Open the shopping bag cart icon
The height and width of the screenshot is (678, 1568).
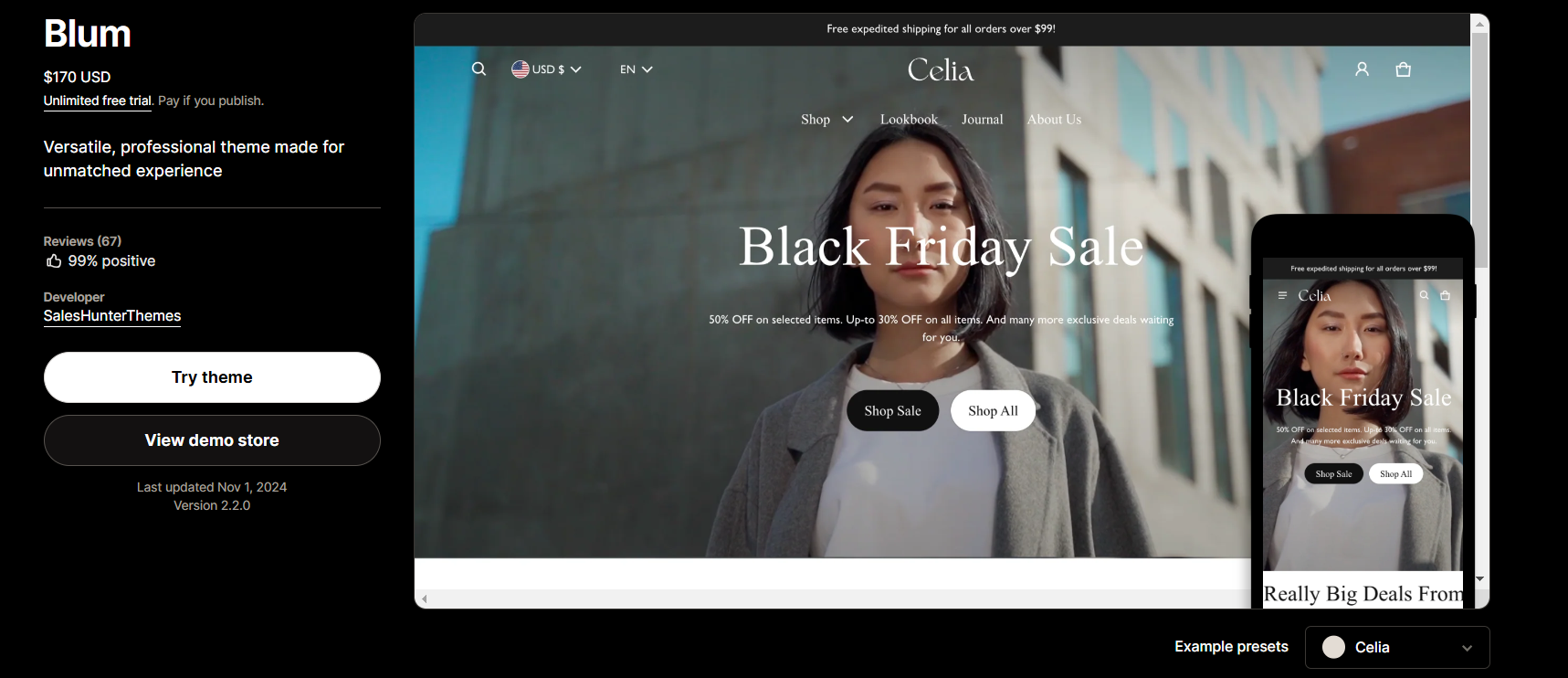[x=1404, y=69]
